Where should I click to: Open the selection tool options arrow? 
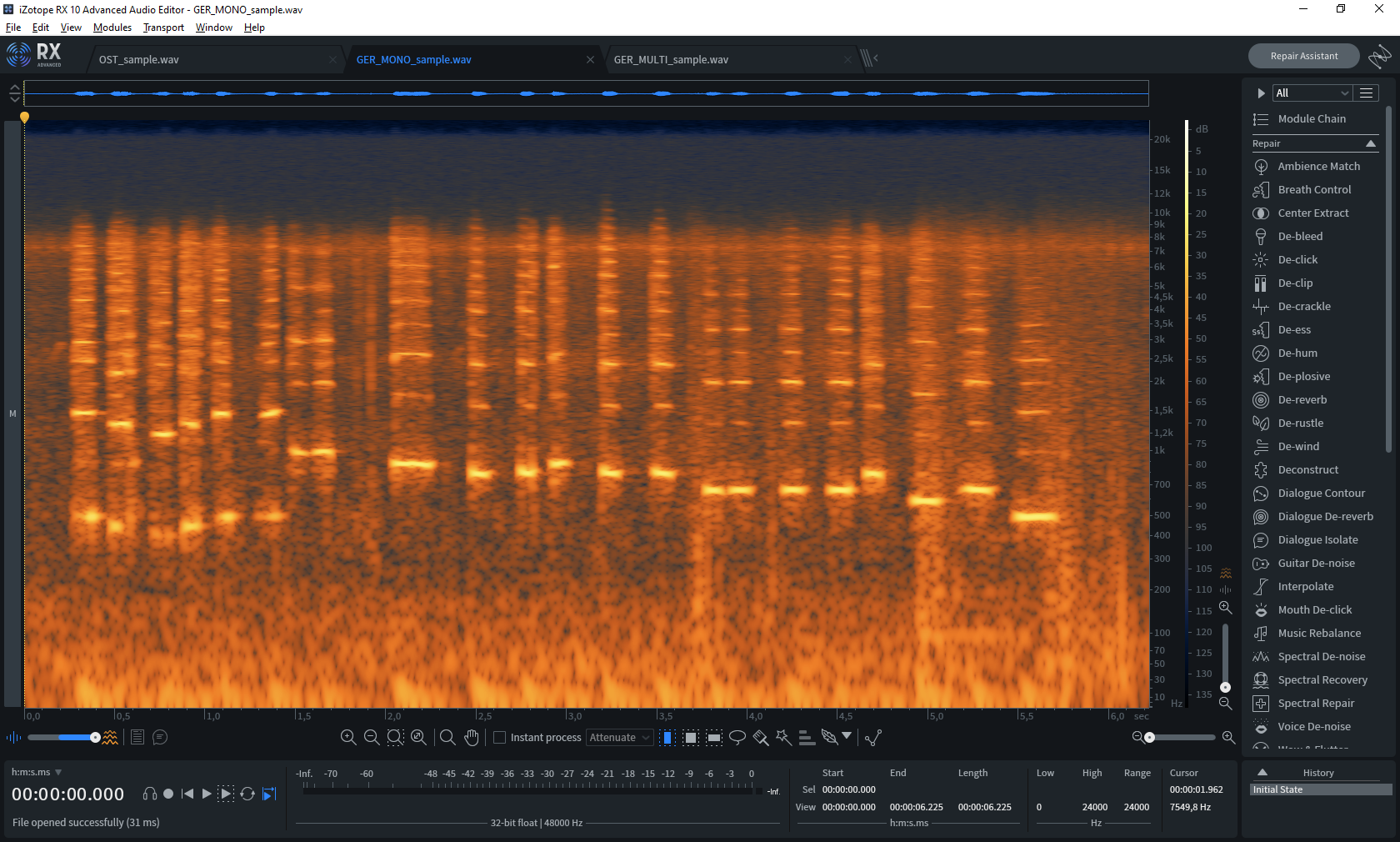click(847, 735)
